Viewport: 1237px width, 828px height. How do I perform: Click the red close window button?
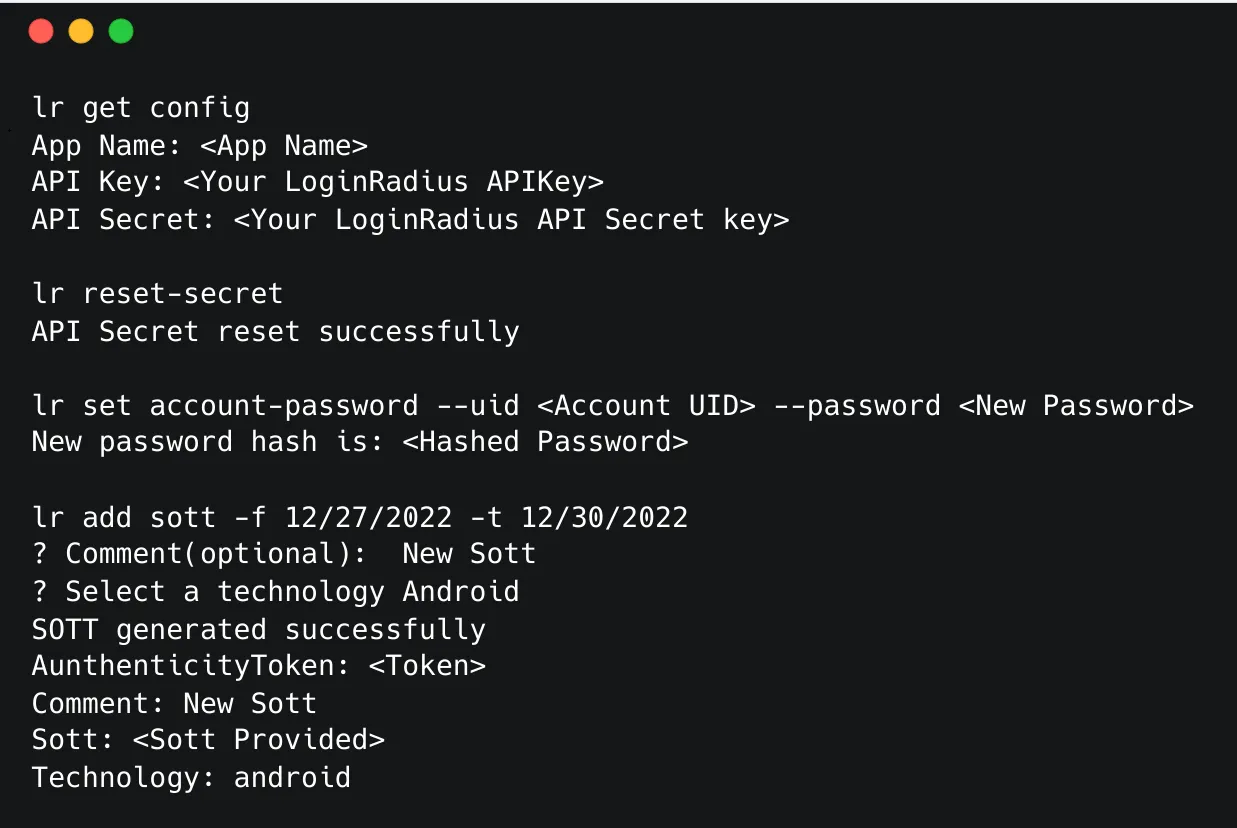click(41, 32)
